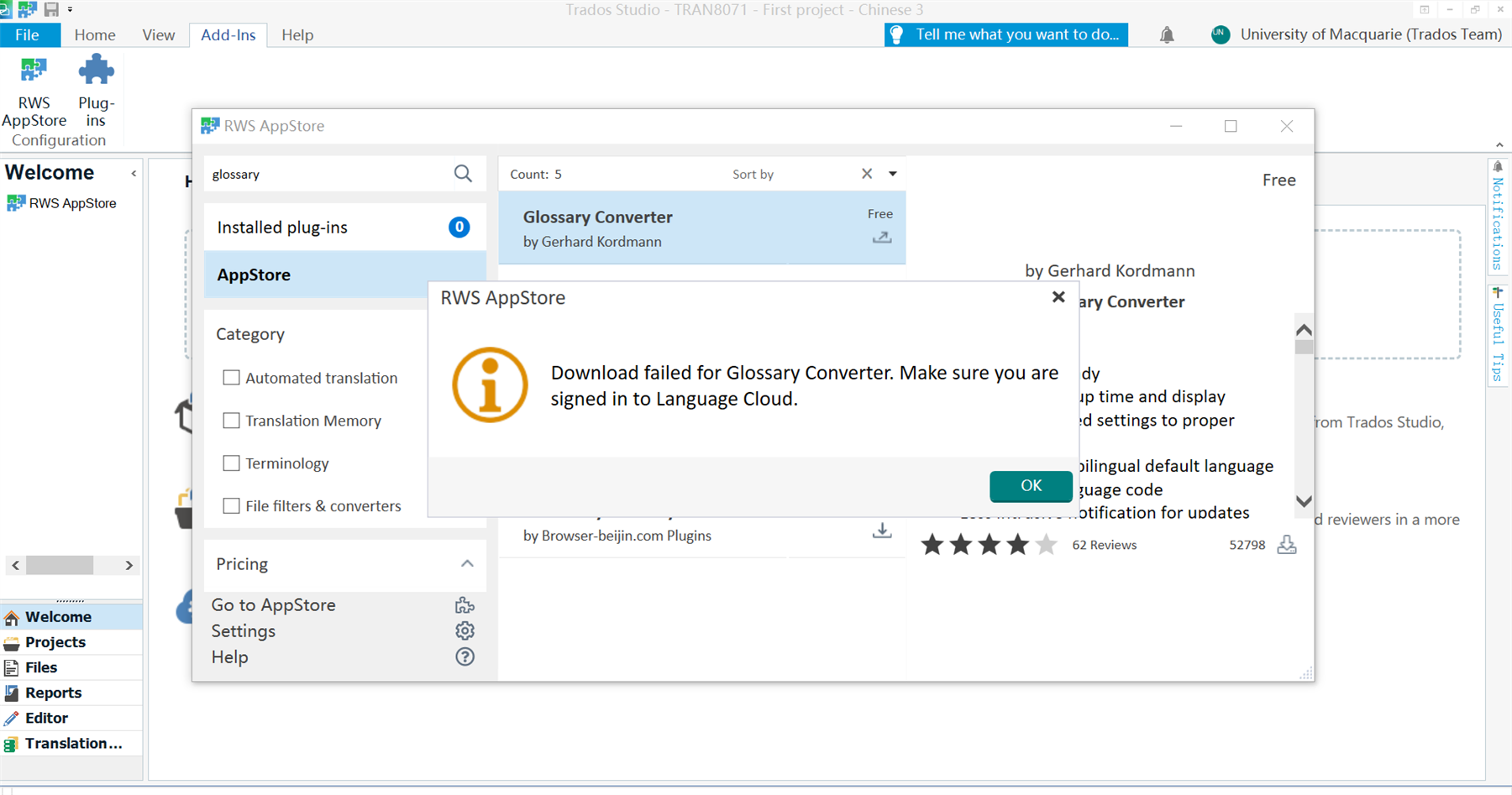Click download icon for Browser-beijin plugin
Image resolution: width=1512 pixels, height=795 pixels.
pyautogui.click(x=882, y=531)
